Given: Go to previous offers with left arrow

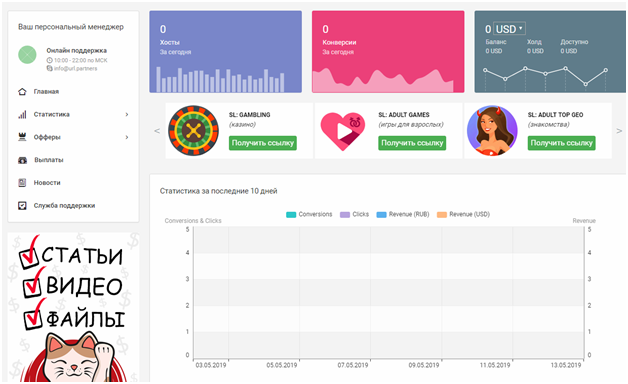Looking at the screenshot, I should pos(157,131).
